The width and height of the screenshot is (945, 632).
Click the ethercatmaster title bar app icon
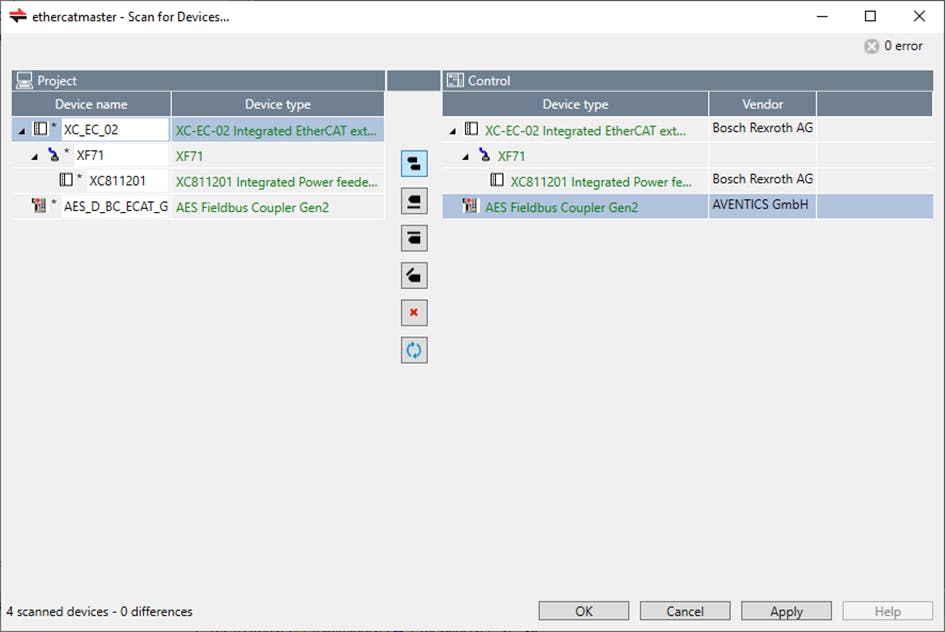coord(18,16)
